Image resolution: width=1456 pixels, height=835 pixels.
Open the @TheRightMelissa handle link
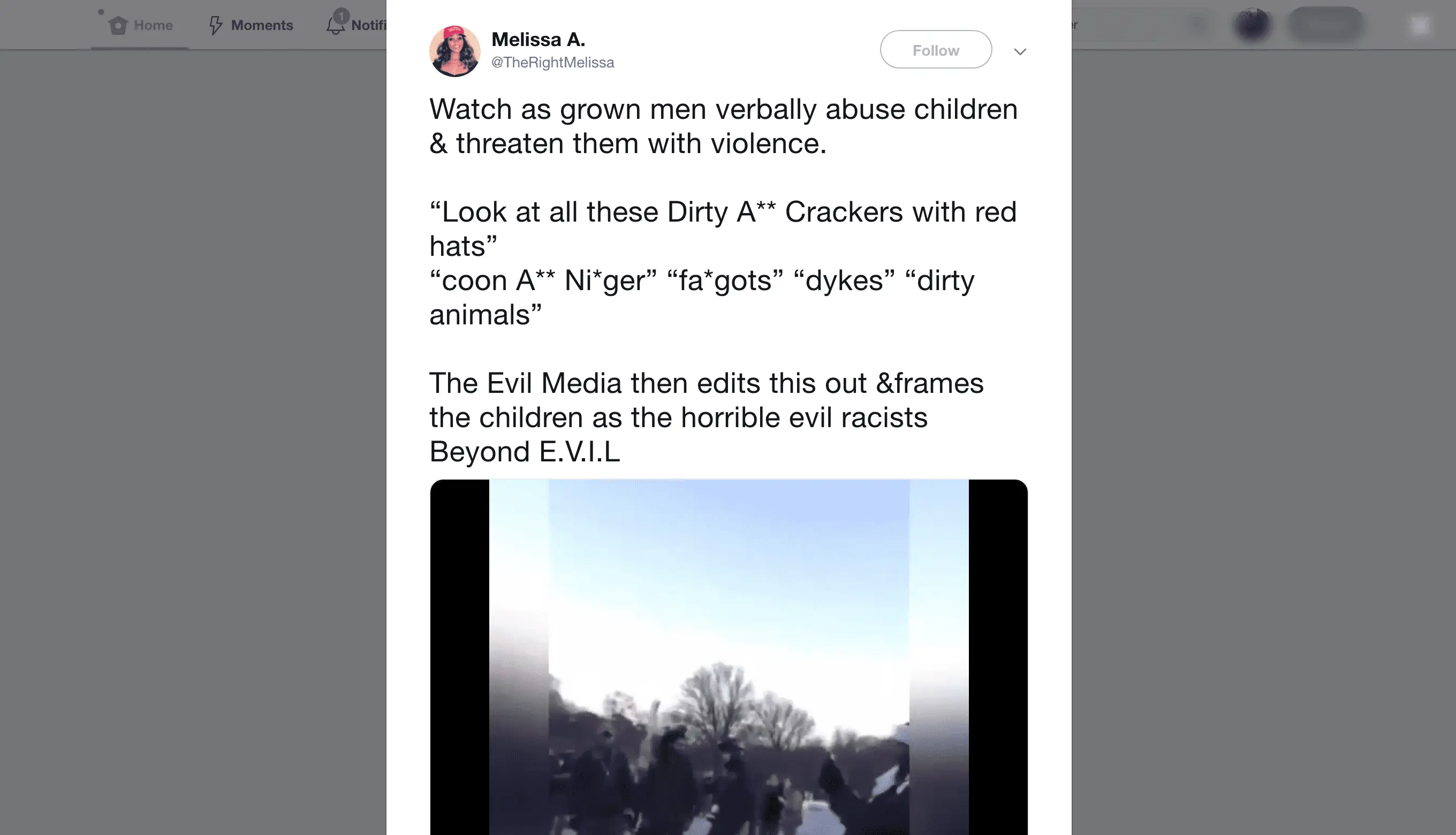point(553,63)
